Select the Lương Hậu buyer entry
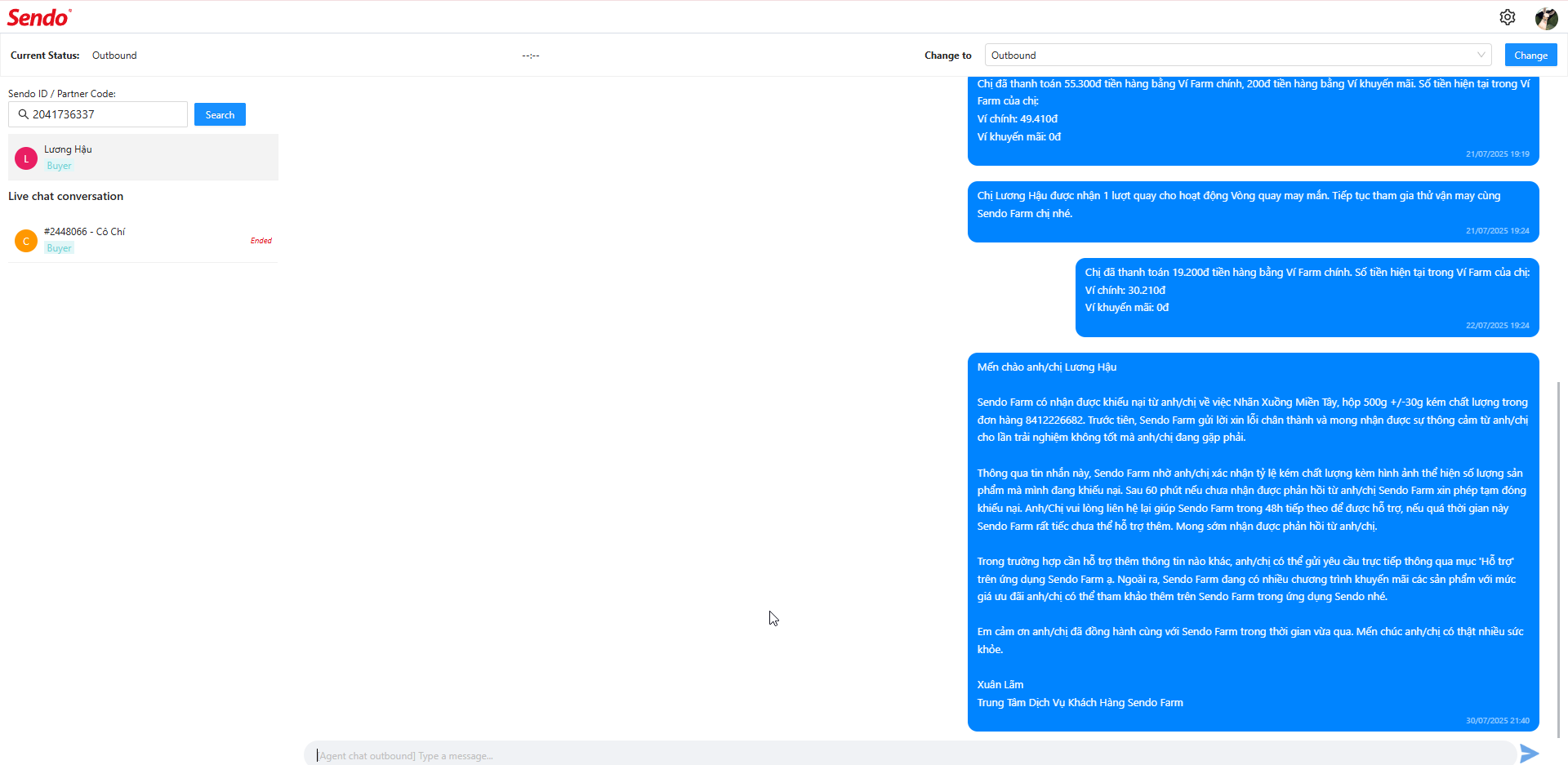Image resolution: width=1568 pixels, height=765 pixels. pos(143,158)
